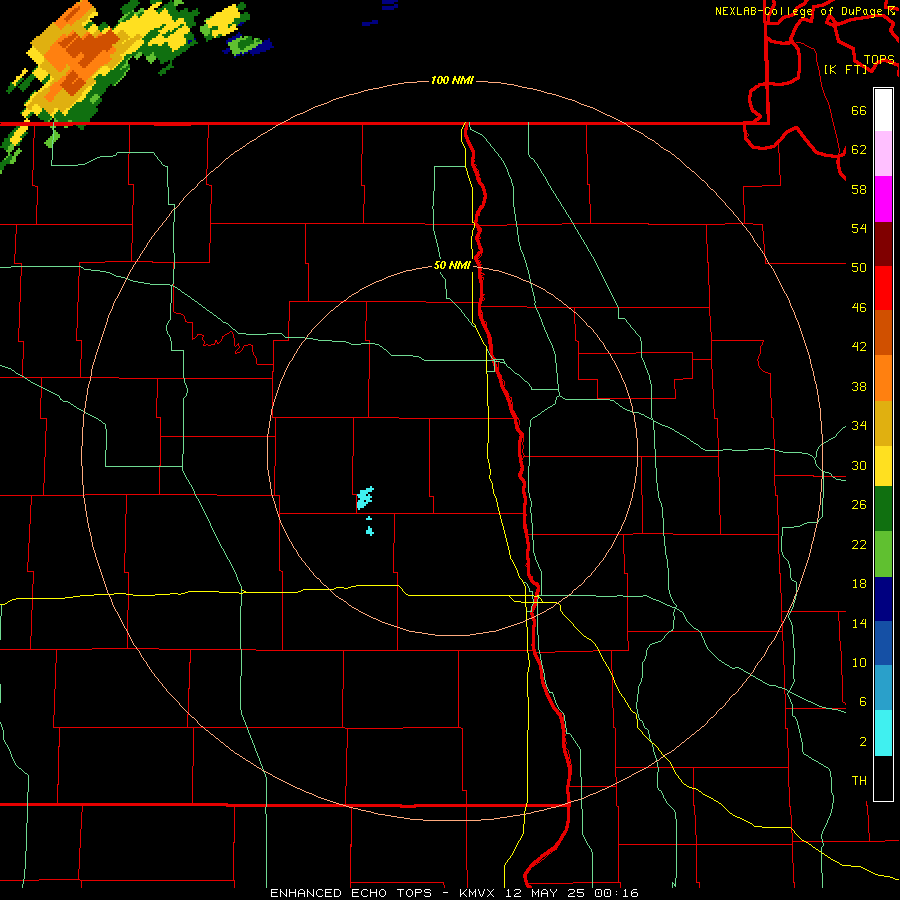Click the cyan 2 kft legend swatch
Screen dimensions: 900x900
(x=883, y=733)
